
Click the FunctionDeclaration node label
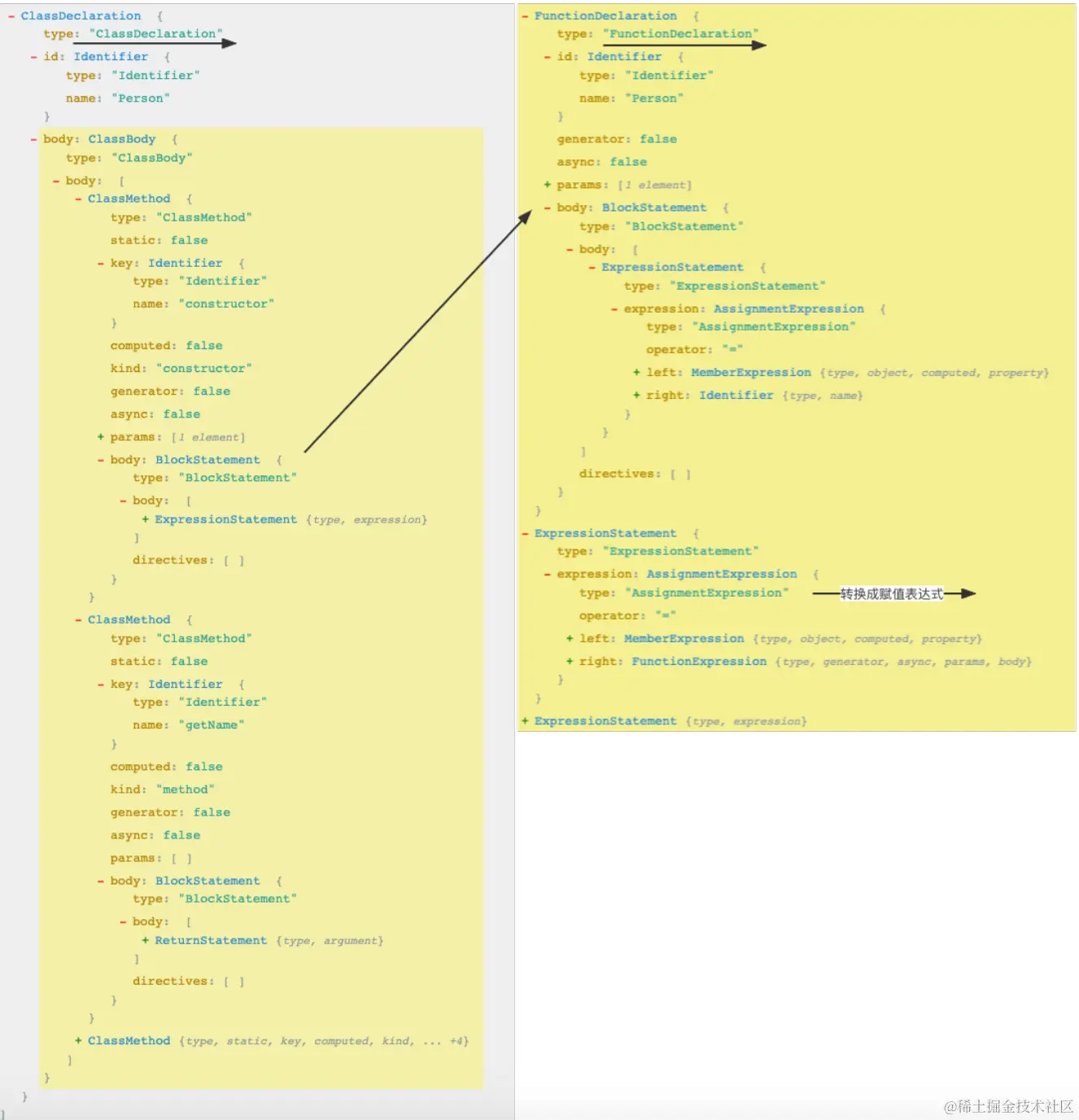pyautogui.click(x=605, y=15)
